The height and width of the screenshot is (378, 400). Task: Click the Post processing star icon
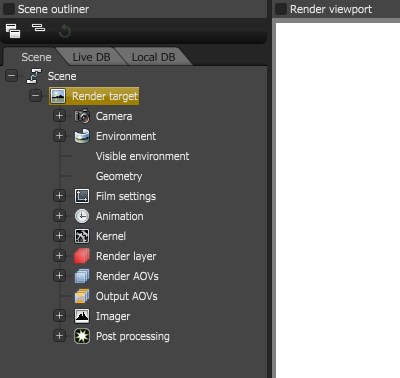[x=82, y=336]
